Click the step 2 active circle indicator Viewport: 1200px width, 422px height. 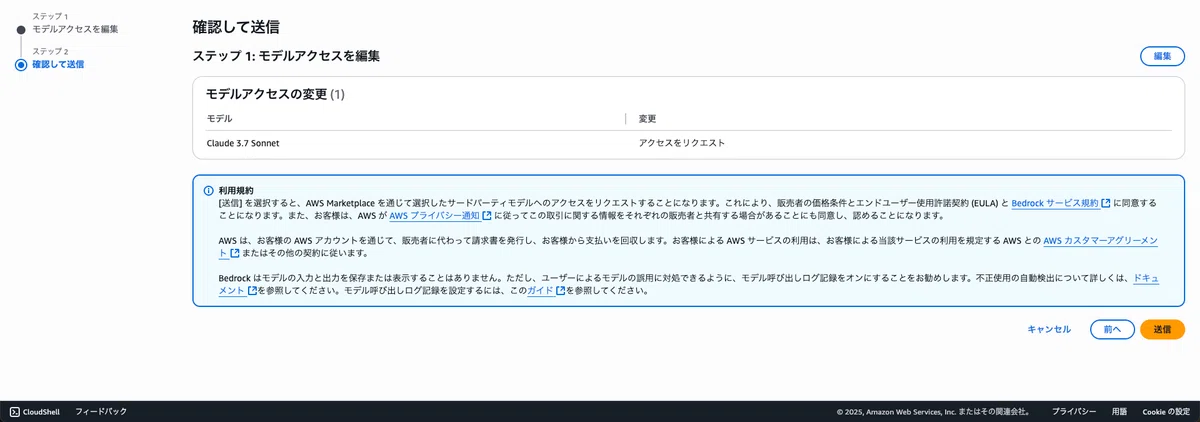pos(21,64)
